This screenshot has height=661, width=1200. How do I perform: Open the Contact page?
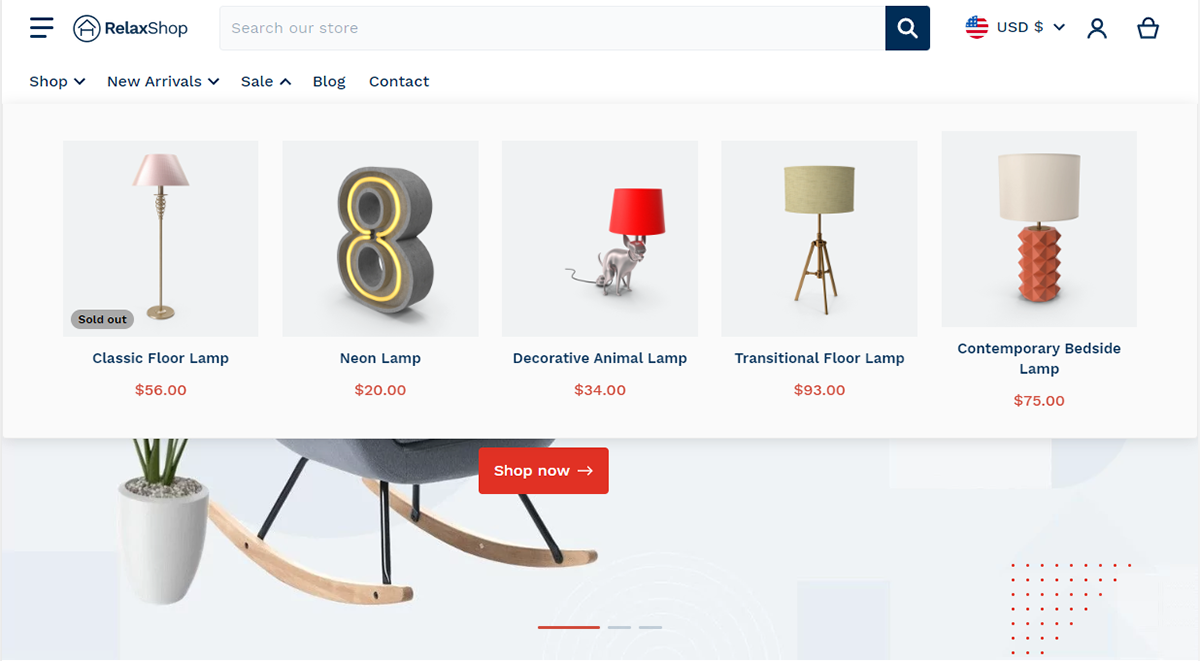point(399,81)
